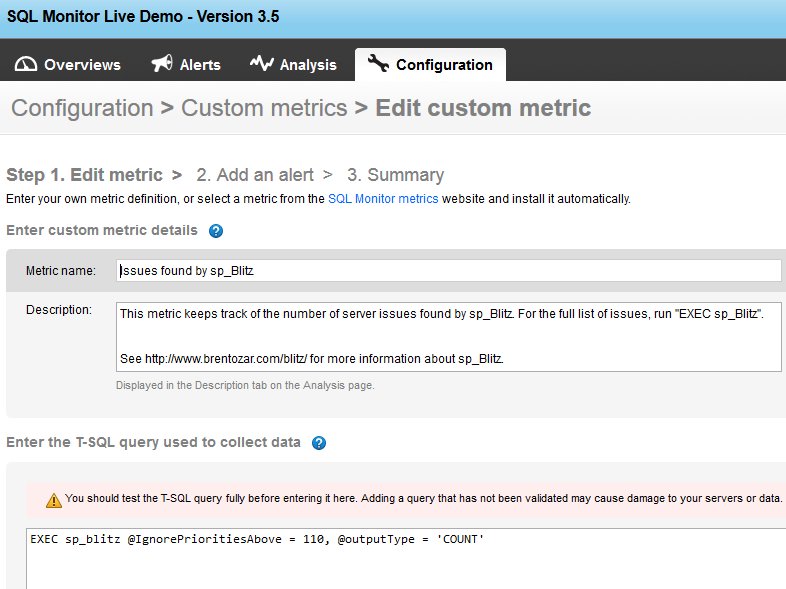Navigate to Configuration in the breadcrumb
Screen dimensions: 786x589
pos(82,108)
